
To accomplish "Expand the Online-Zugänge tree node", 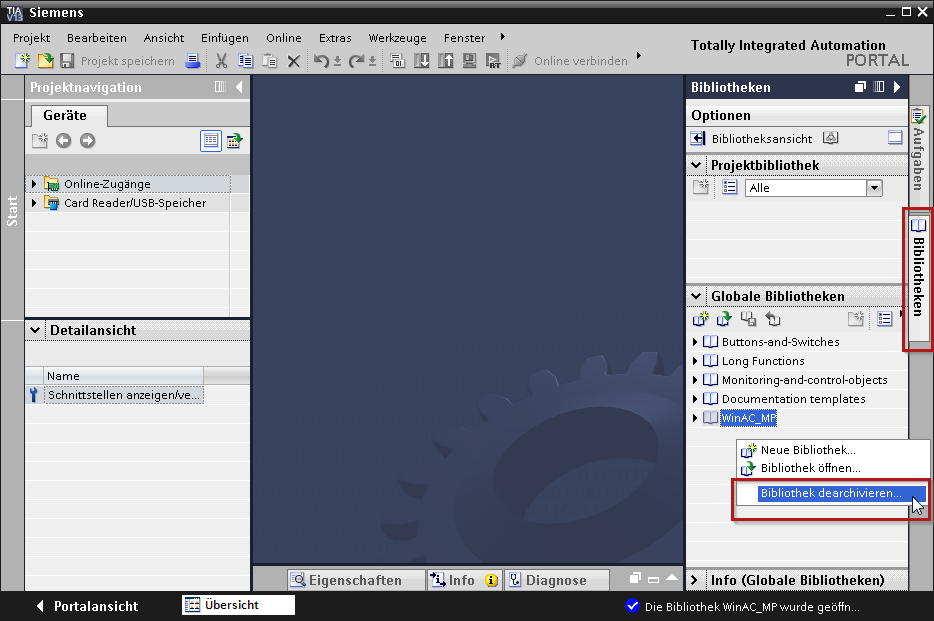I will pyautogui.click(x=34, y=184).
